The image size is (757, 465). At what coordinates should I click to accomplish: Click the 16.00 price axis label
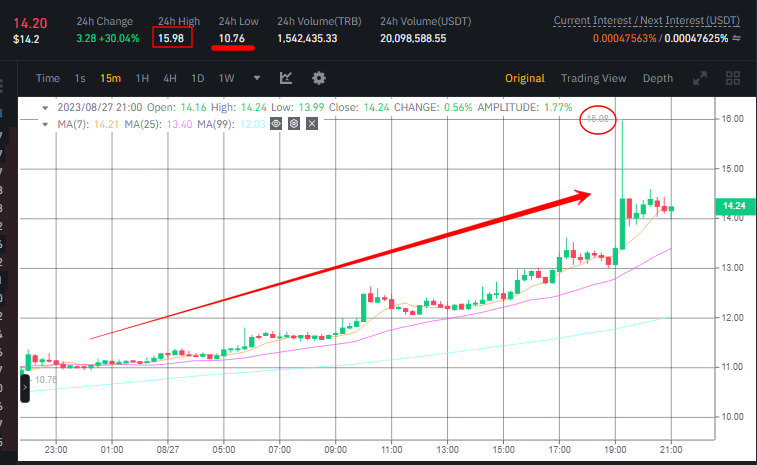pyautogui.click(x=732, y=119)
